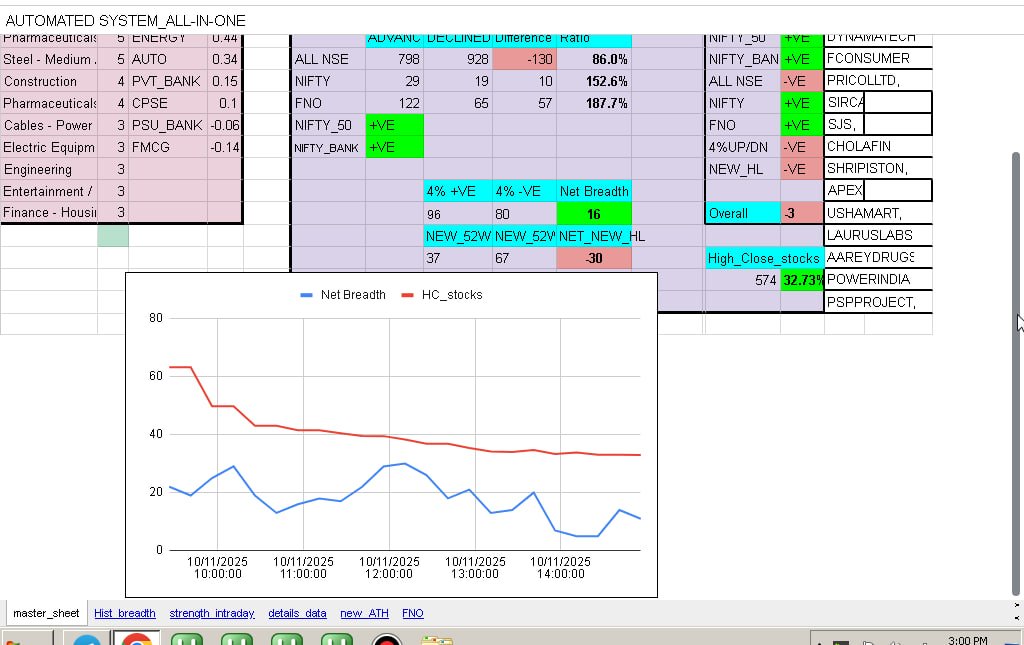Click the PVT_BANK sector cell

[x=168, y=81]
